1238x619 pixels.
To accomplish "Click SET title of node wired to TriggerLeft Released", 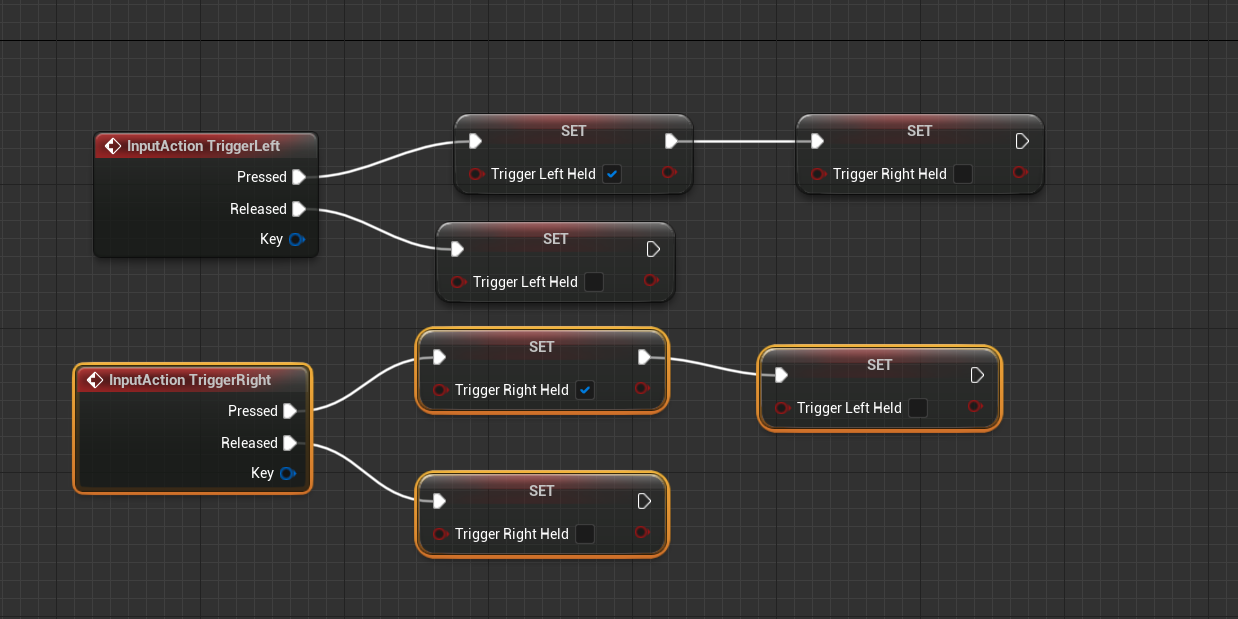I will click(x=556, y=239).
